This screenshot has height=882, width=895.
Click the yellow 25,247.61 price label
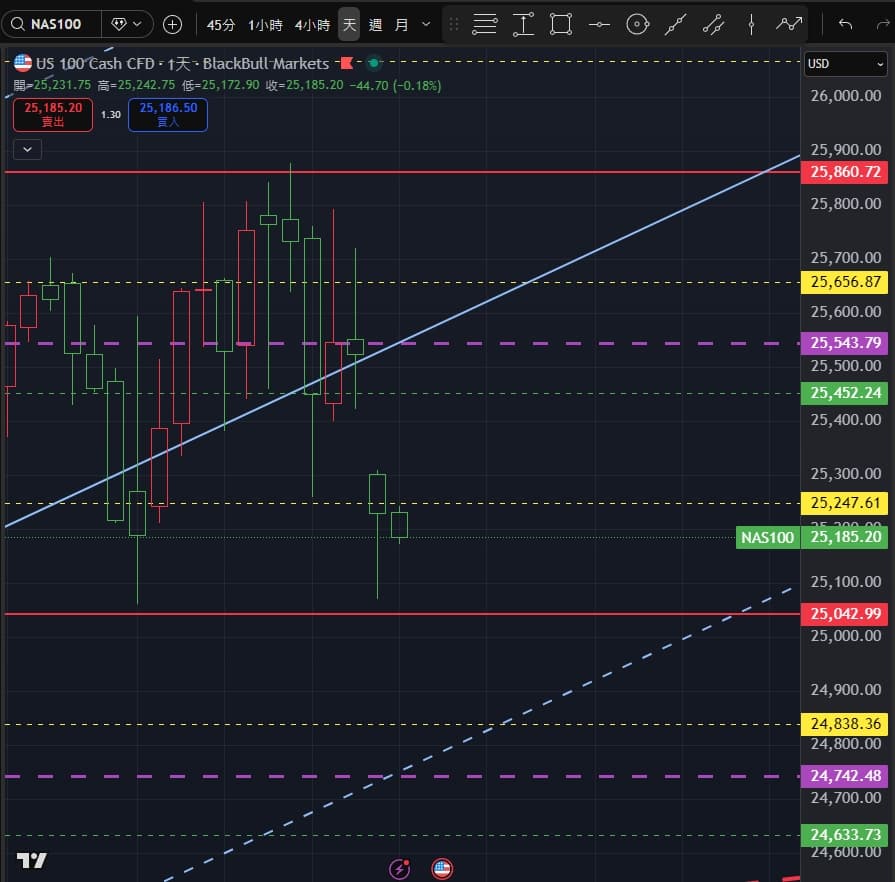pos(845,503)
